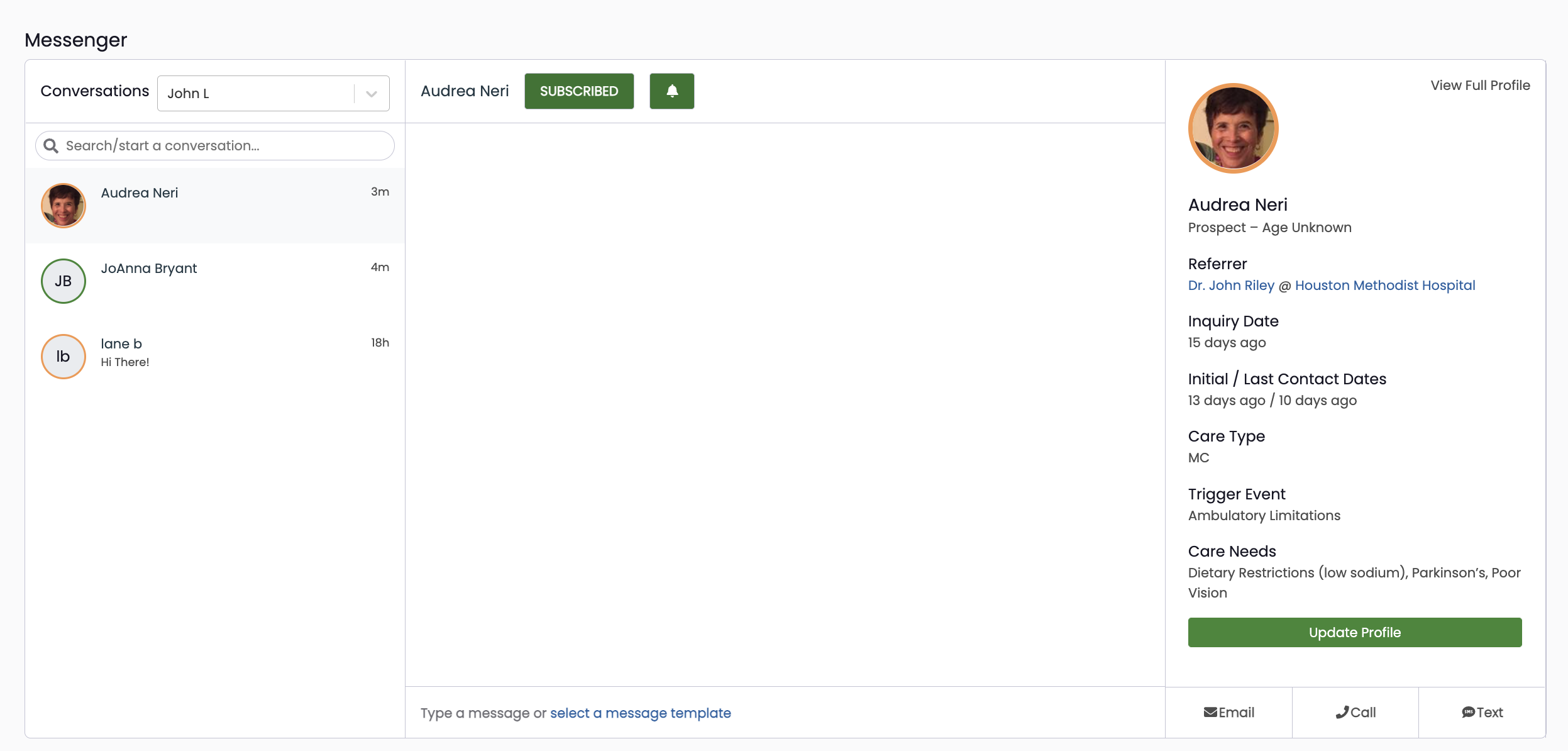Click the Initial / Last Contact Dates heading

1287,379
